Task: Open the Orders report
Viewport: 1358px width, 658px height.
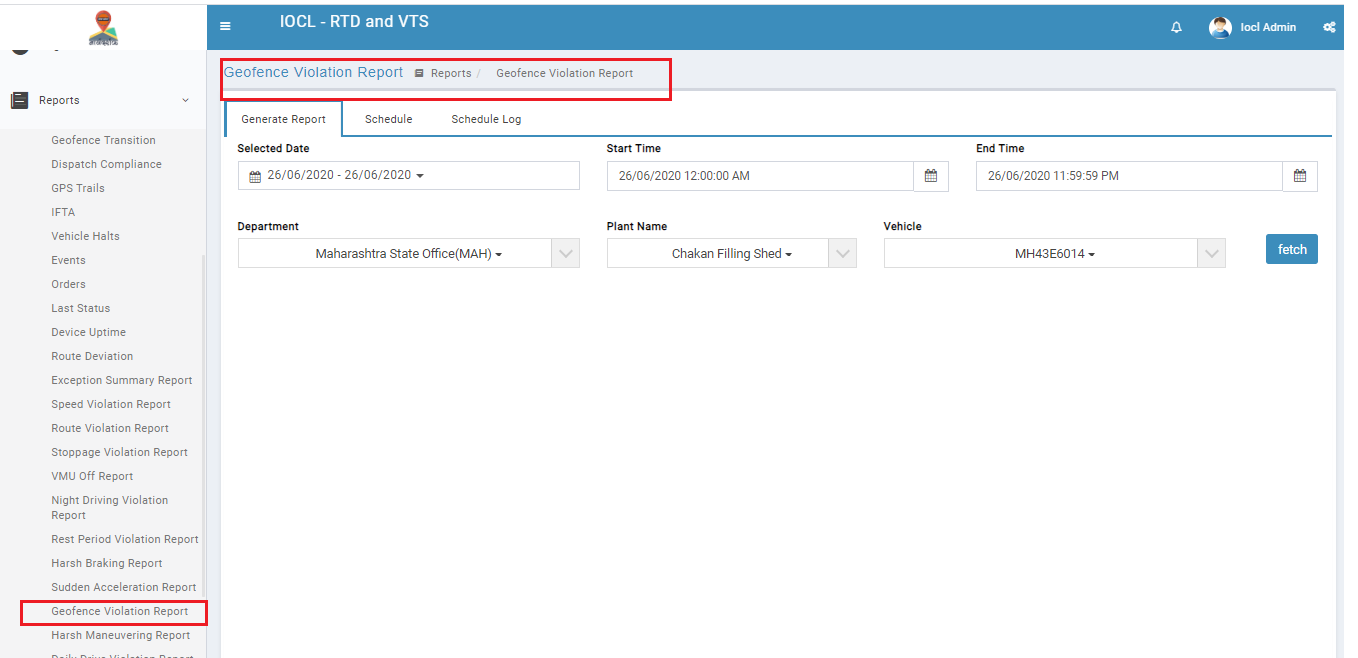Action: pyautogui.click(x=68, y=284)
